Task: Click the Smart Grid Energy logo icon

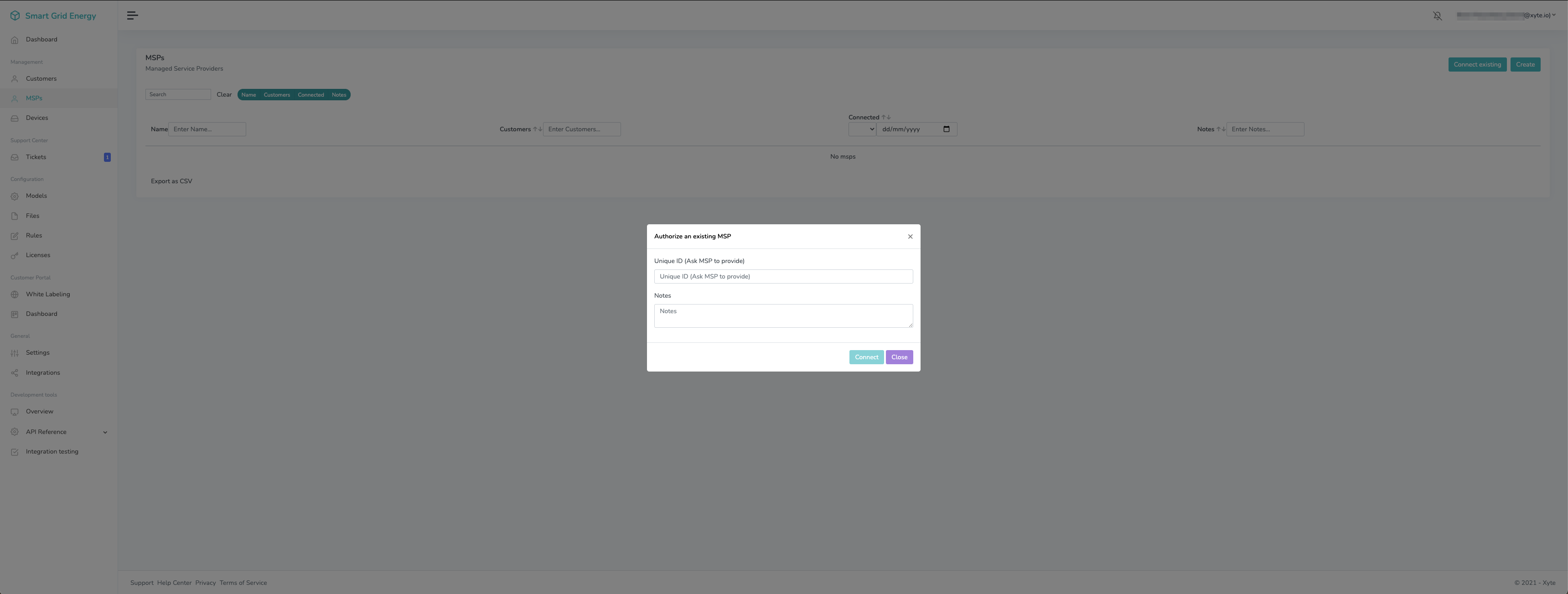Action: (15, 16)
